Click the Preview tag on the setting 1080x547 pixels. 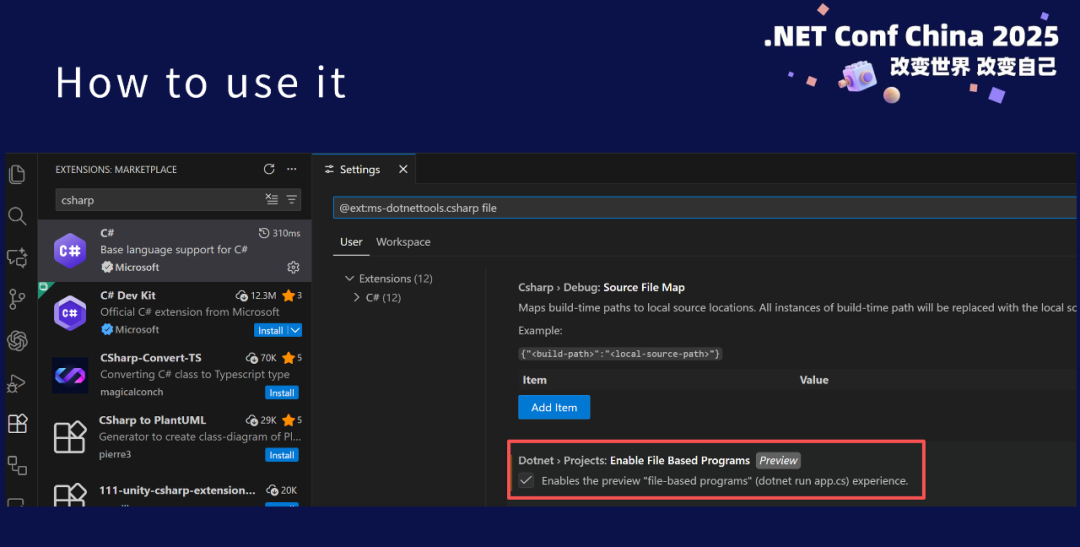[x=778, y=460]
